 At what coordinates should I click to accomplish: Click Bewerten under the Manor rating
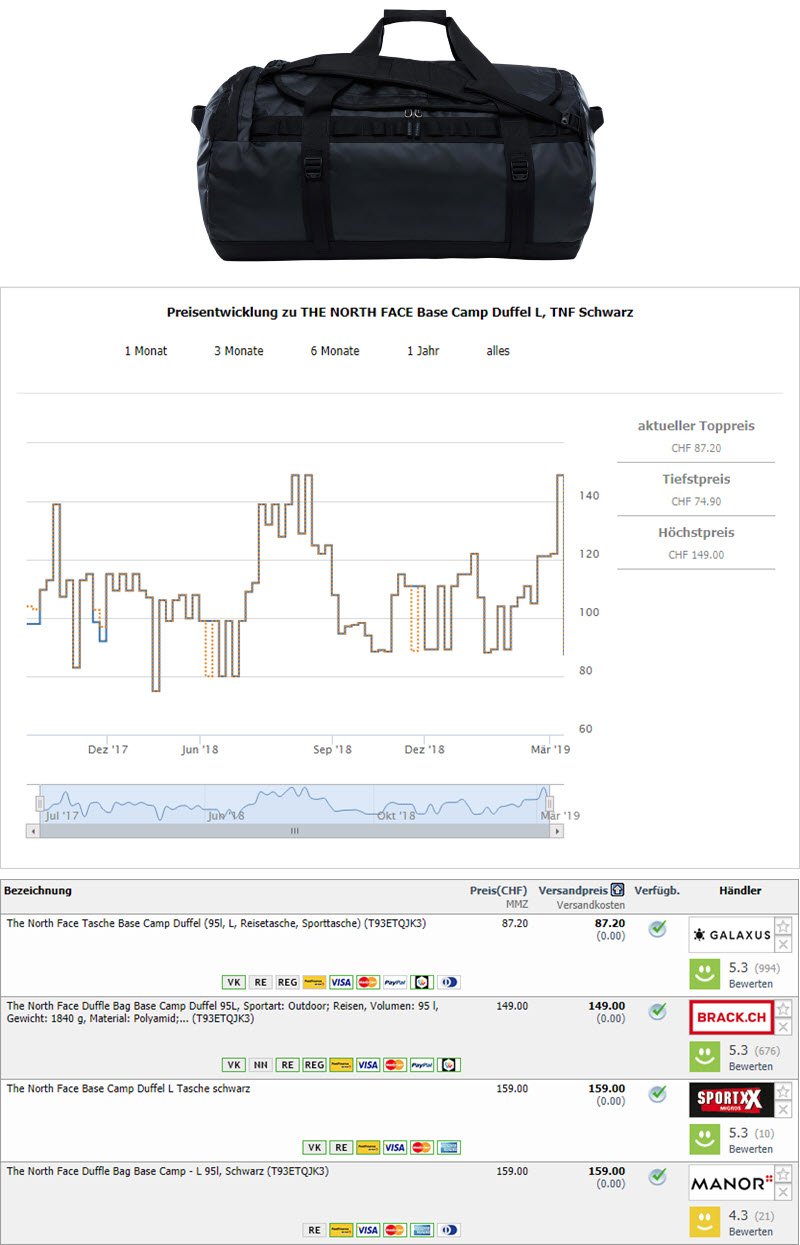click(750, 1232)
